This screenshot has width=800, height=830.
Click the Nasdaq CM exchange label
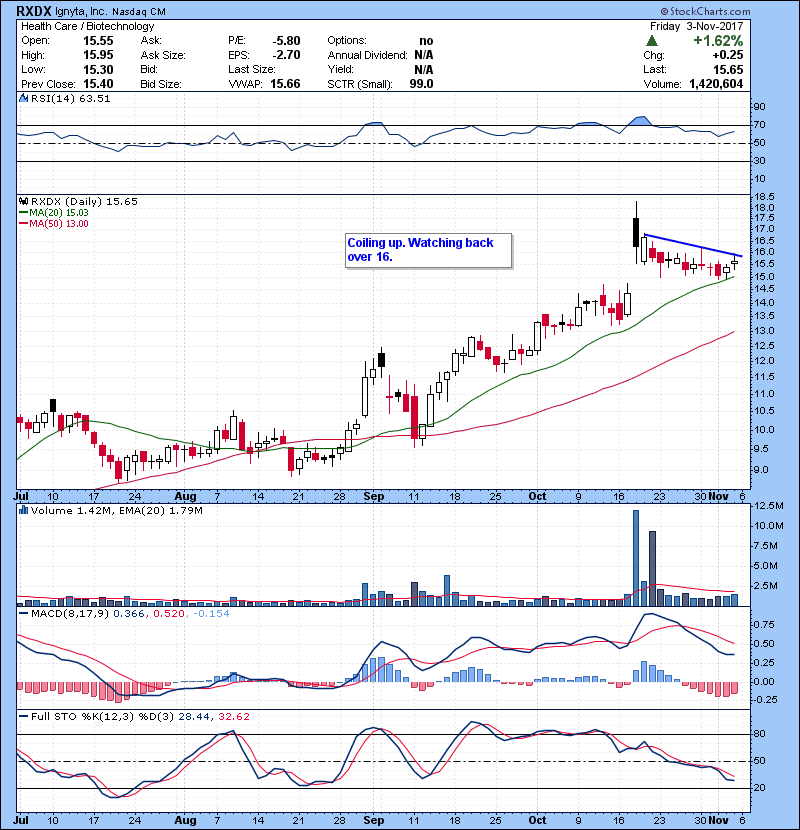(x=139, y=11)
